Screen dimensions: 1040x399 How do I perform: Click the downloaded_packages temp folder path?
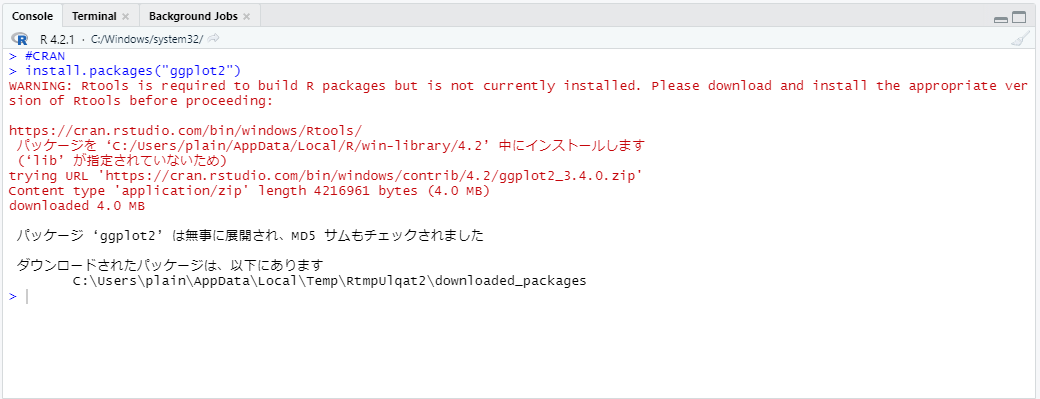click(330, 281)
